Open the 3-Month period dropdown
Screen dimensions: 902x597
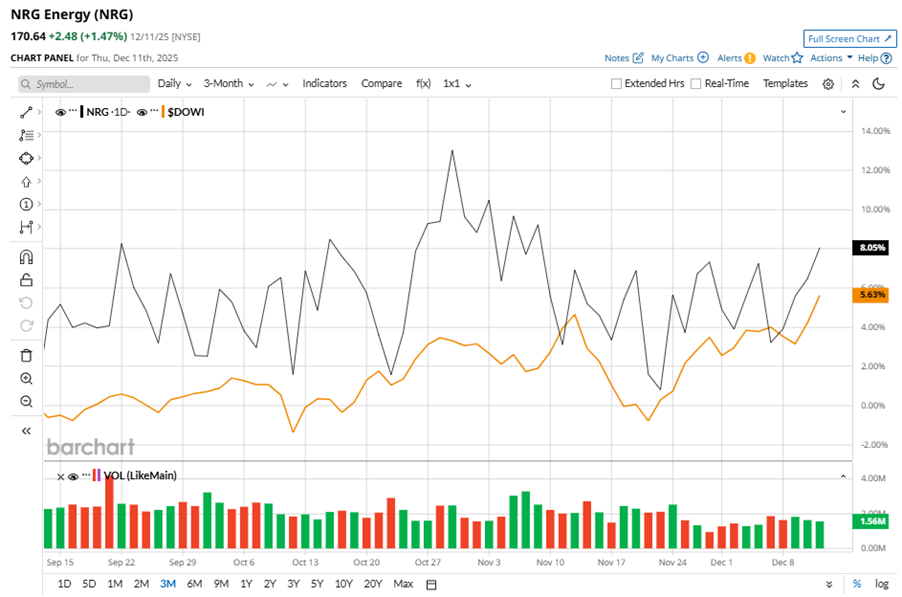[x=228, y=83]
